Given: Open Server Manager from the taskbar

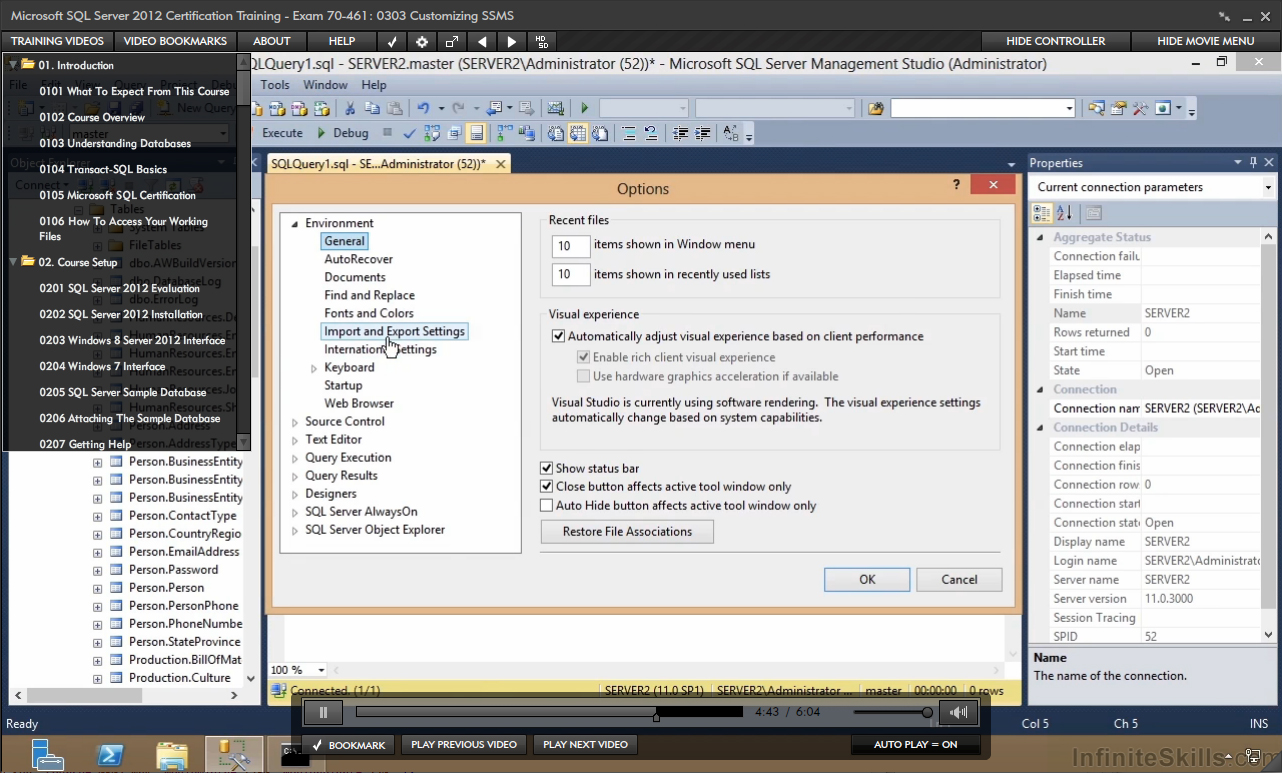Looking at the screenshot, I should [x=48, y=755].
